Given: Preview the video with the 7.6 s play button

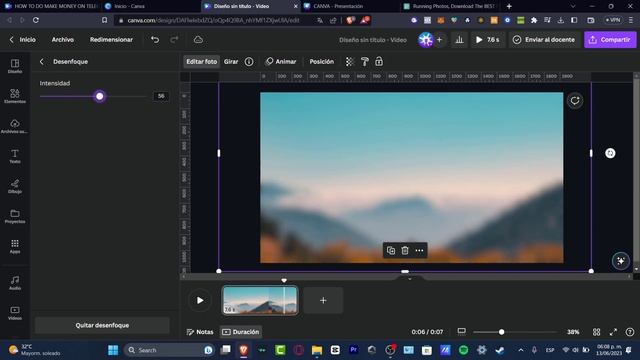Looking at the screenshot, I should 488,40.
